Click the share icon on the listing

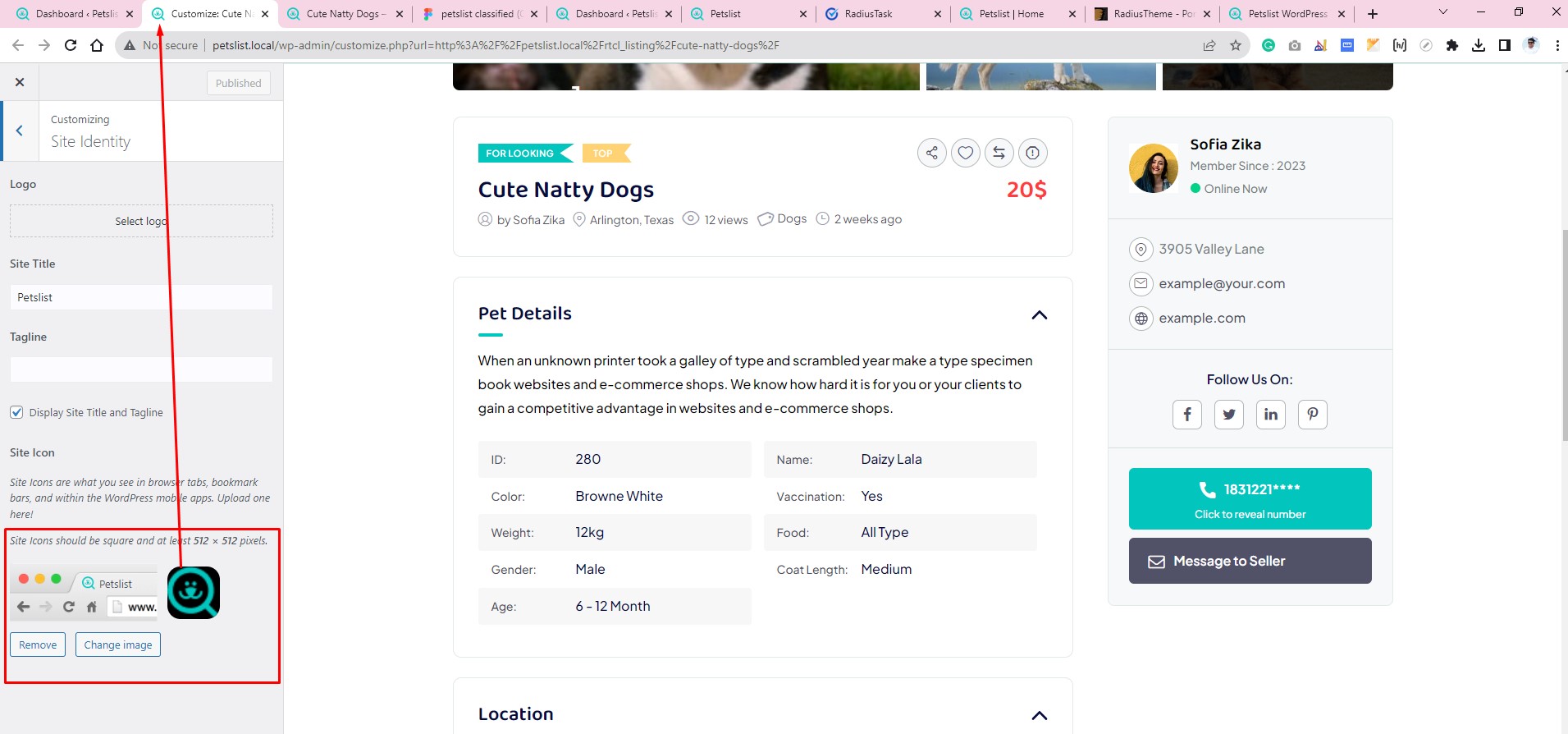932,153
